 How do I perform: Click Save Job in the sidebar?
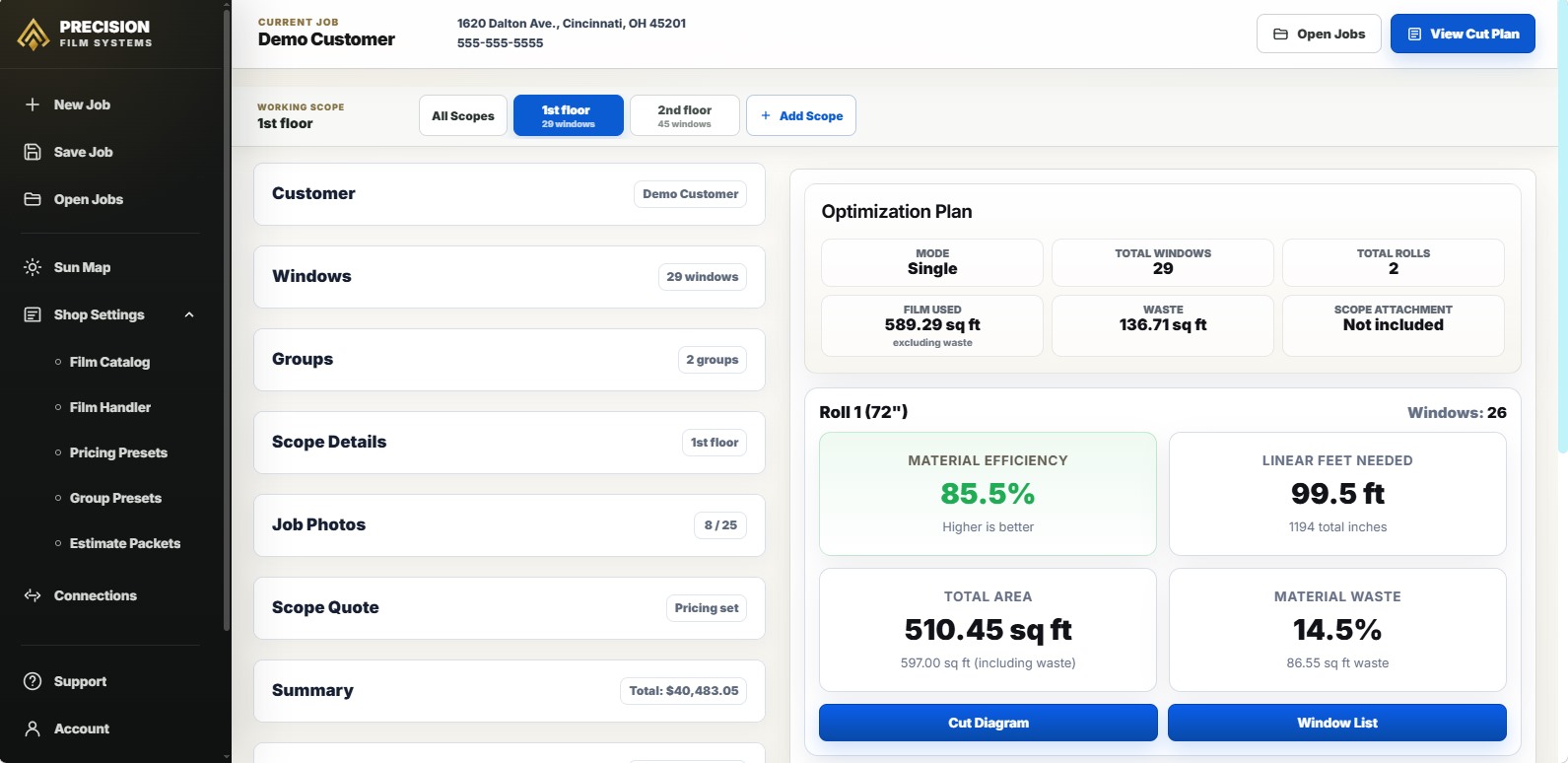[x=111, y=152]
